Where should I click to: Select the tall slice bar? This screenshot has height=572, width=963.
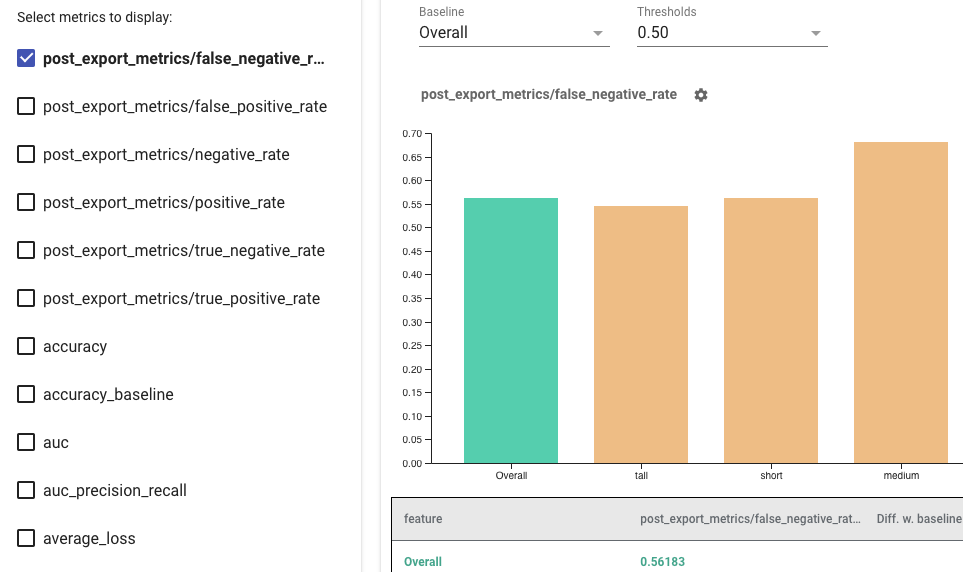click(x=641, y=334)
